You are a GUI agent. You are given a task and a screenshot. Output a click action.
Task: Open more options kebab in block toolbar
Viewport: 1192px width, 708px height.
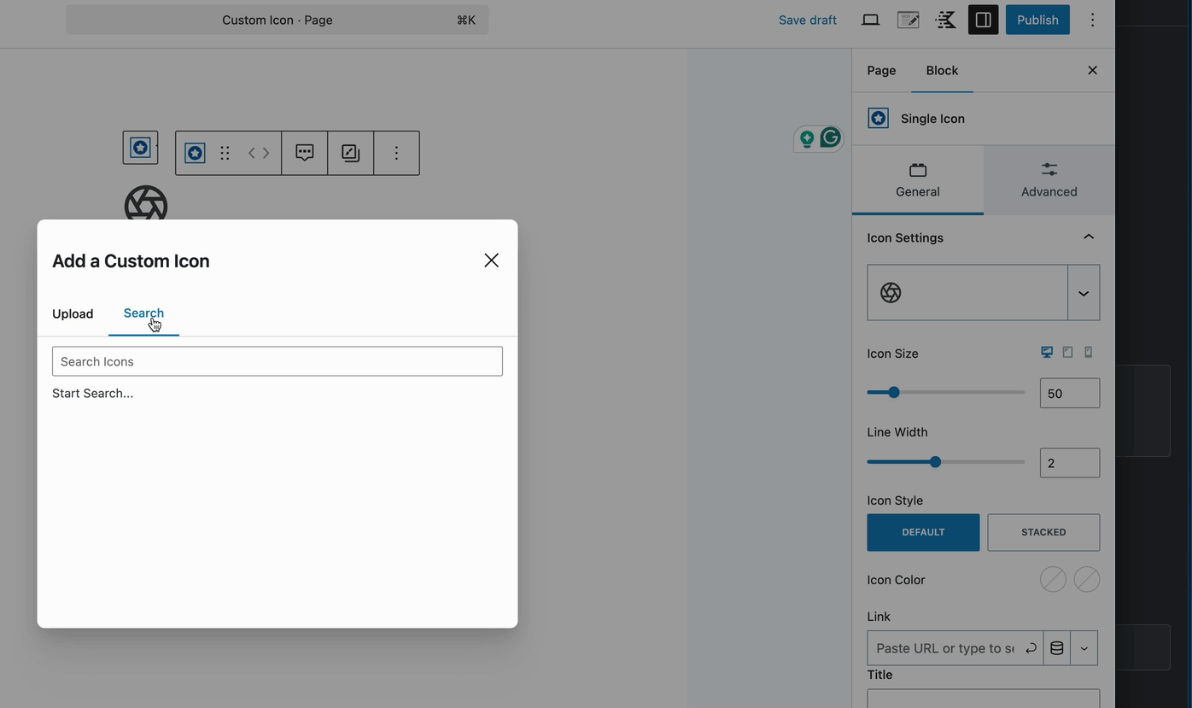point(396,152)
